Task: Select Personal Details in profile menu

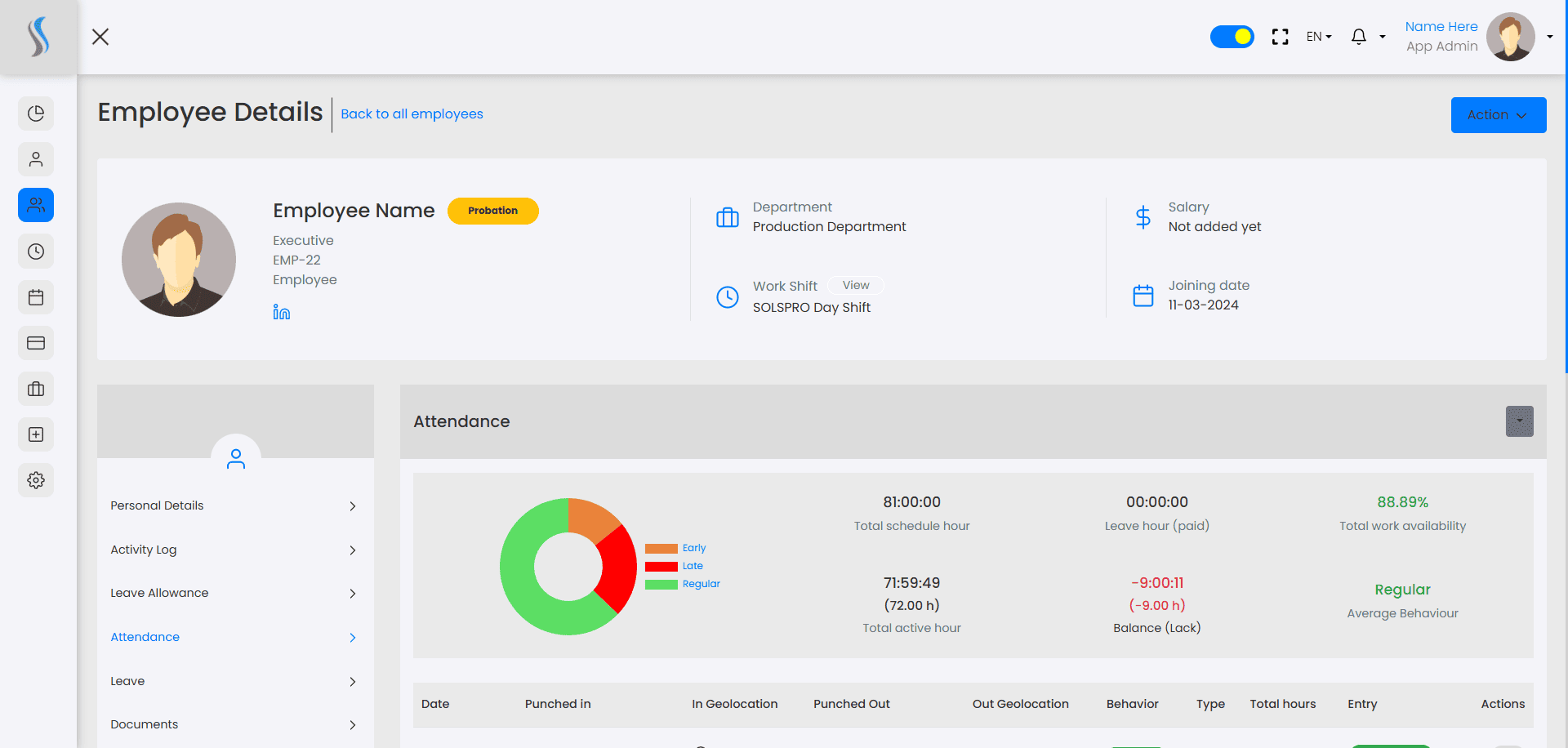Action: click(235, 505)
